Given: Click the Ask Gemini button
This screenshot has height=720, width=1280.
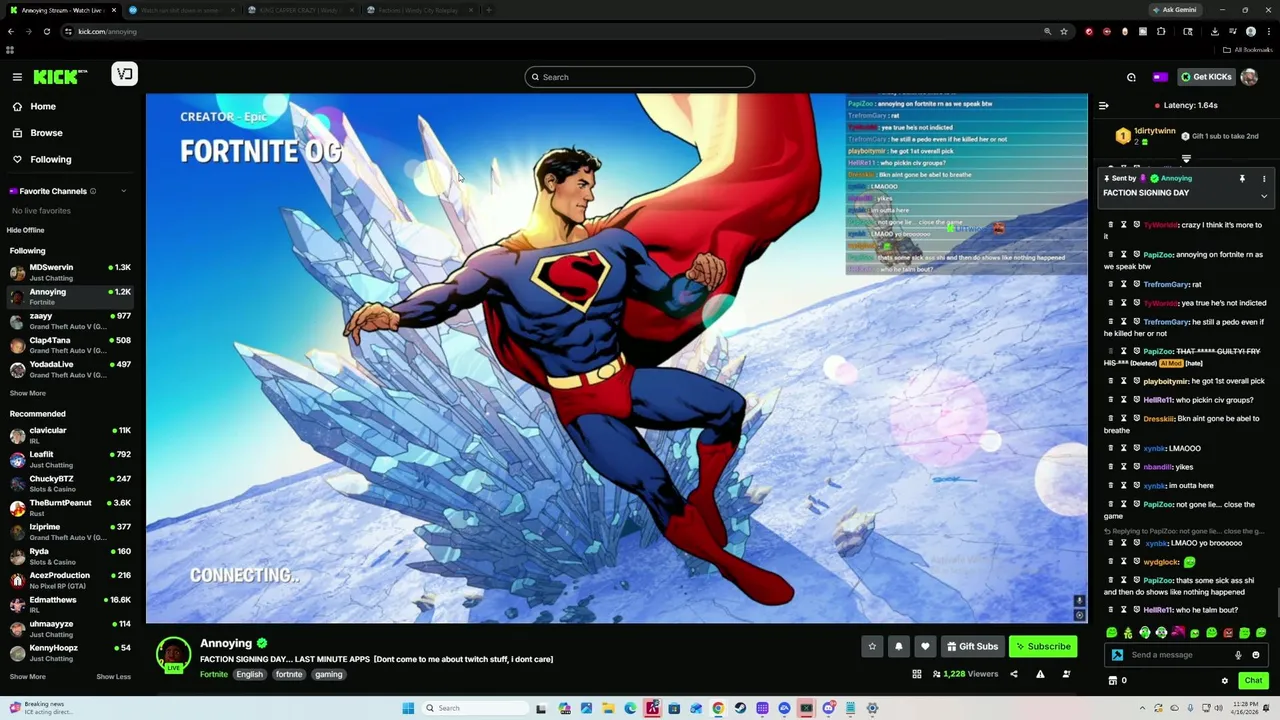Looking at the screenshot, I should point(1174,10).
